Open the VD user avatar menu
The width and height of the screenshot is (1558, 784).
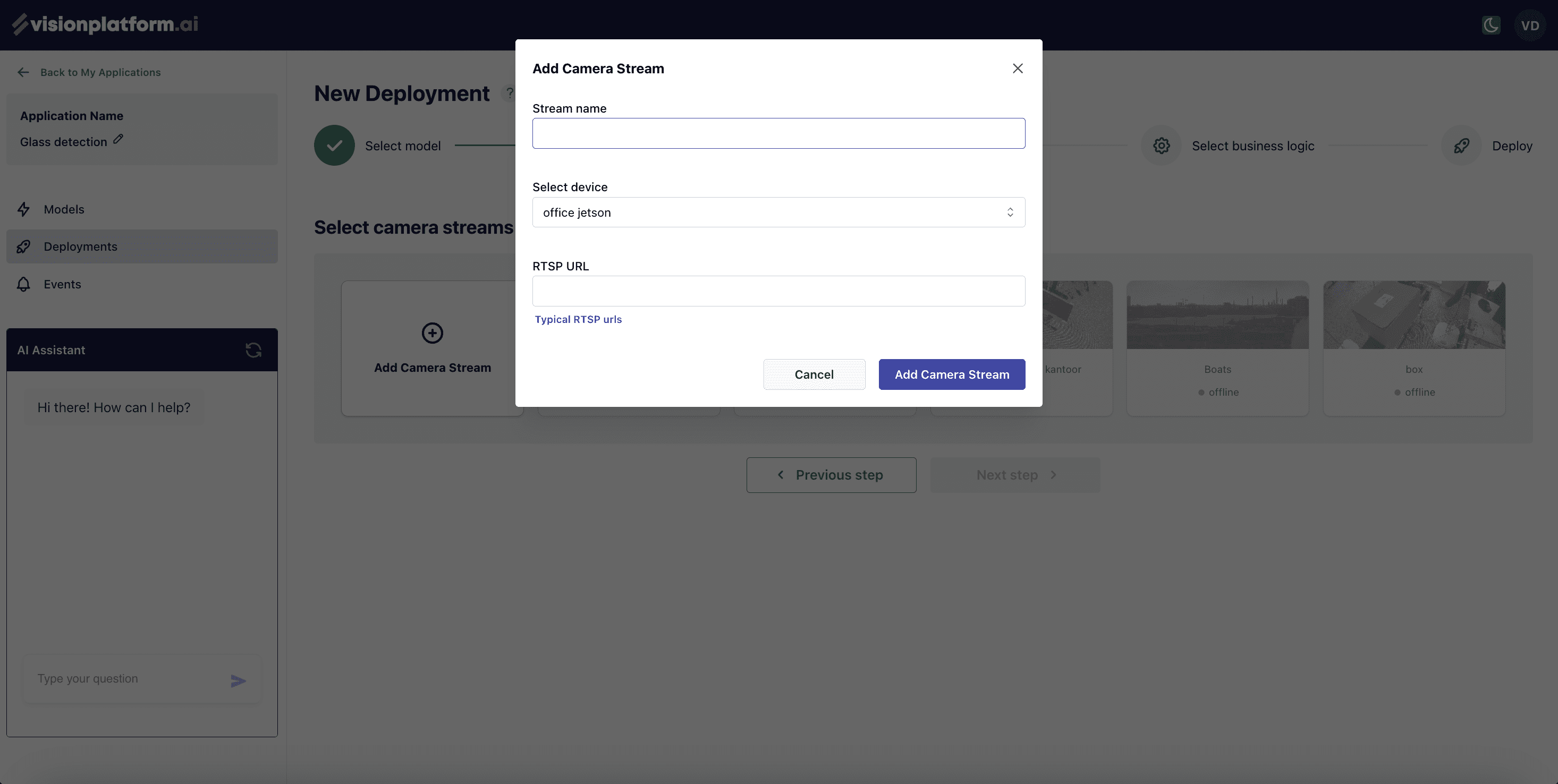1530,25
